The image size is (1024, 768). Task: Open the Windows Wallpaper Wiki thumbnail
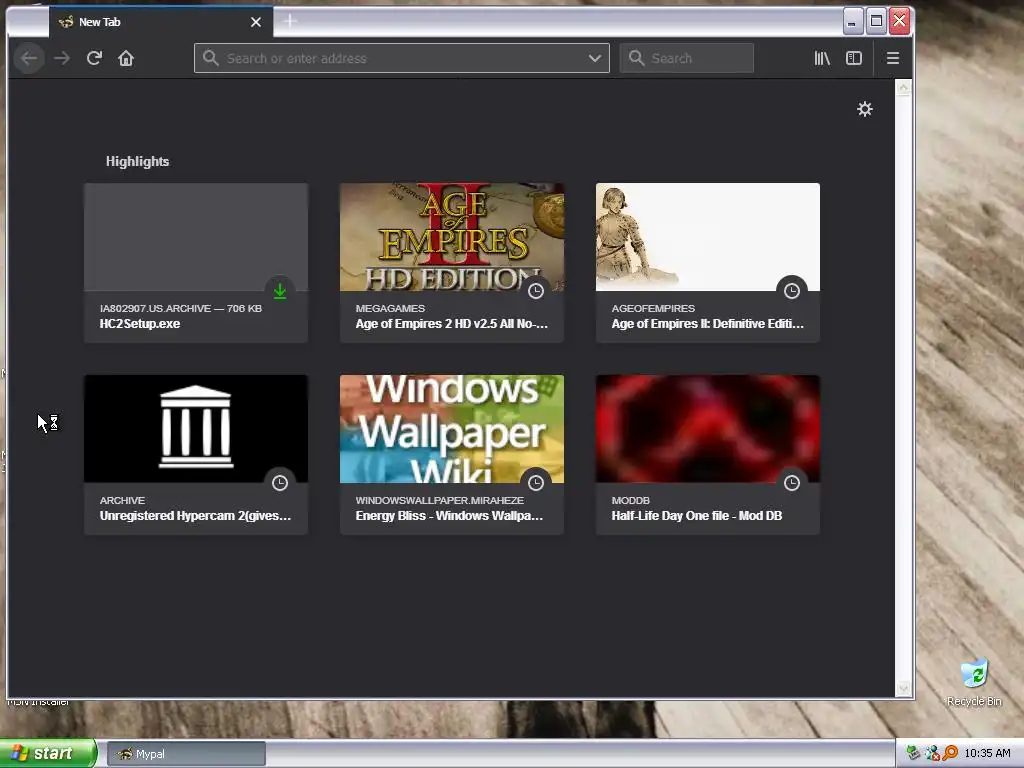(x=452, y=429)
